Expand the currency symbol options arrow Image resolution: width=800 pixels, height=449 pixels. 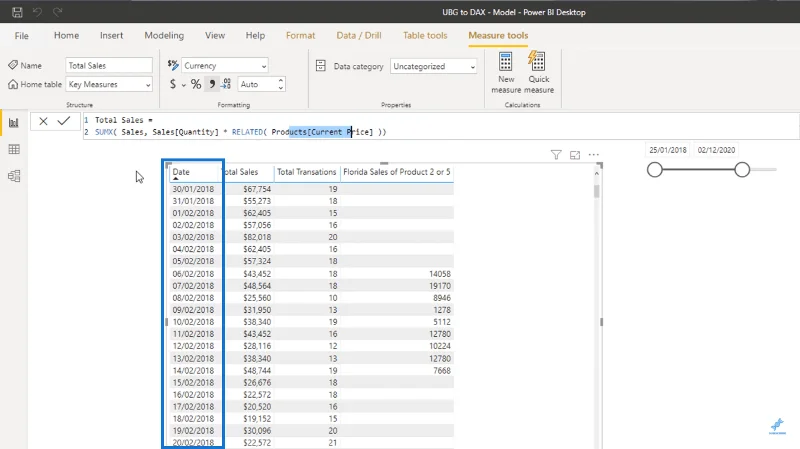point(184,85)
